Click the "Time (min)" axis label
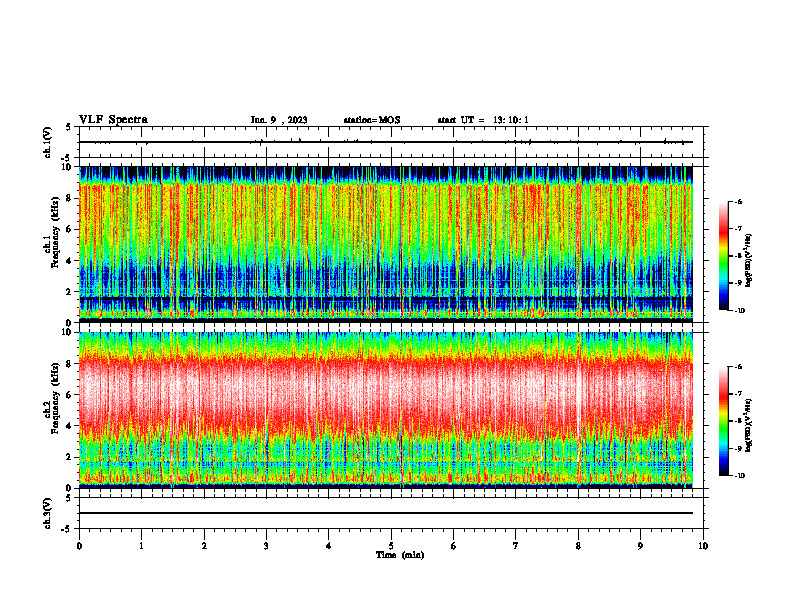The width and height of the screenshot is (792, 612). click(400, 555)
